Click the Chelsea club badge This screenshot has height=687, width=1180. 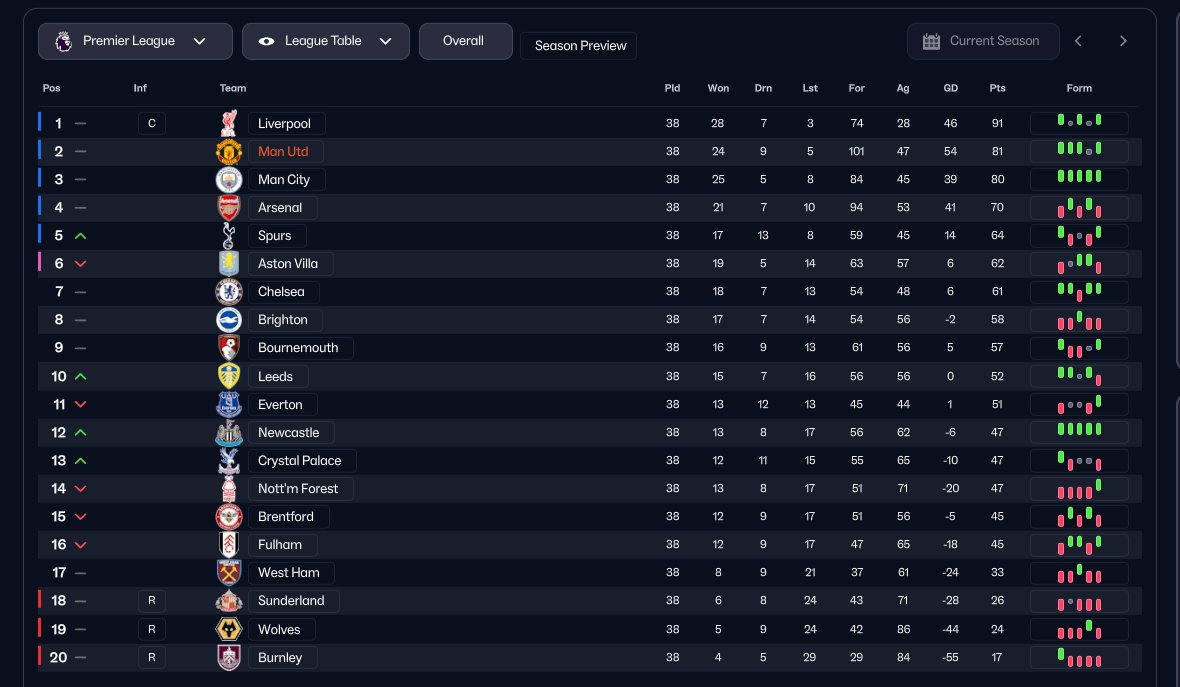tap(230, 292)
